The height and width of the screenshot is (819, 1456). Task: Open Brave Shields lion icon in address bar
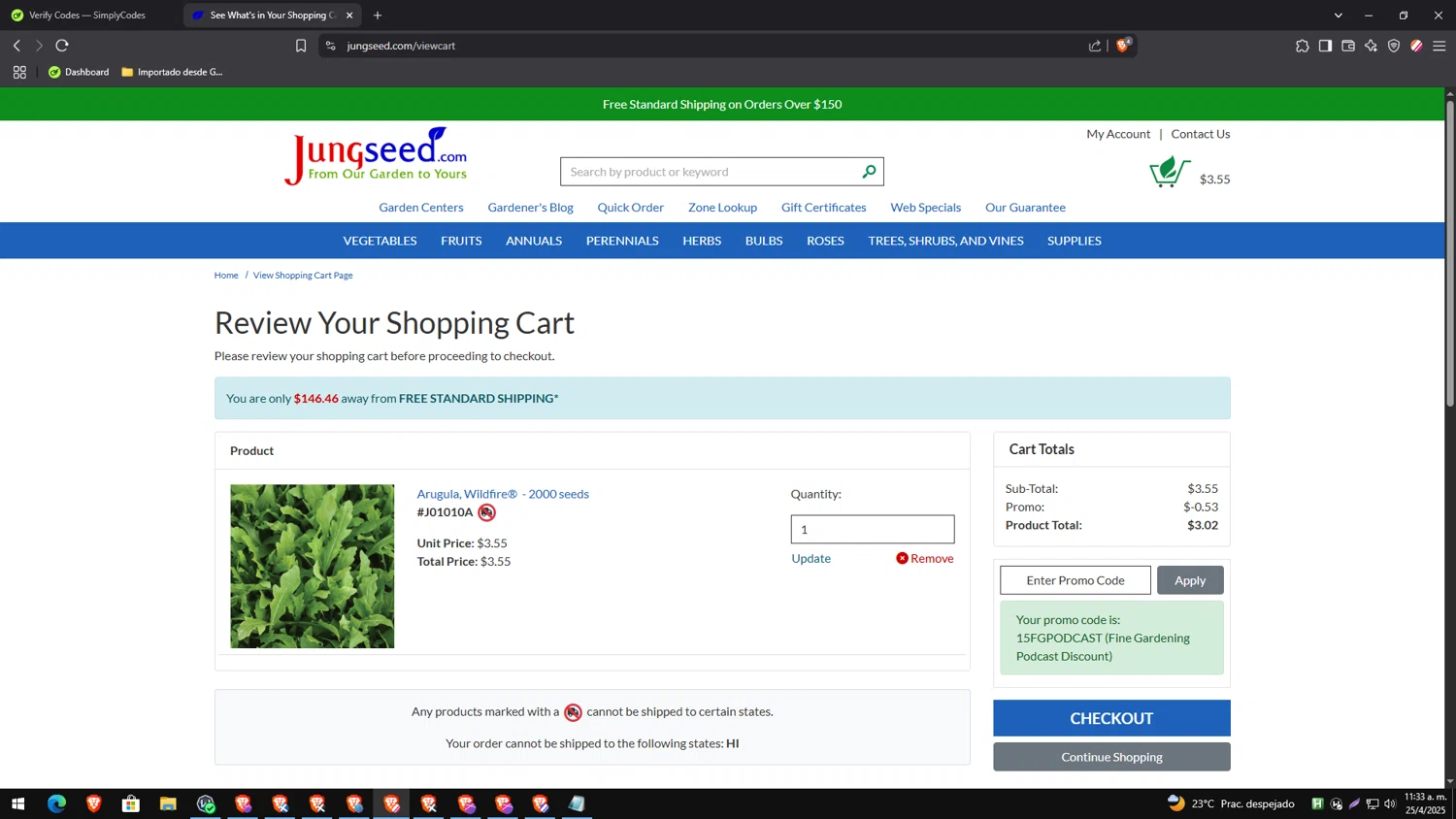click(1123, 46)
